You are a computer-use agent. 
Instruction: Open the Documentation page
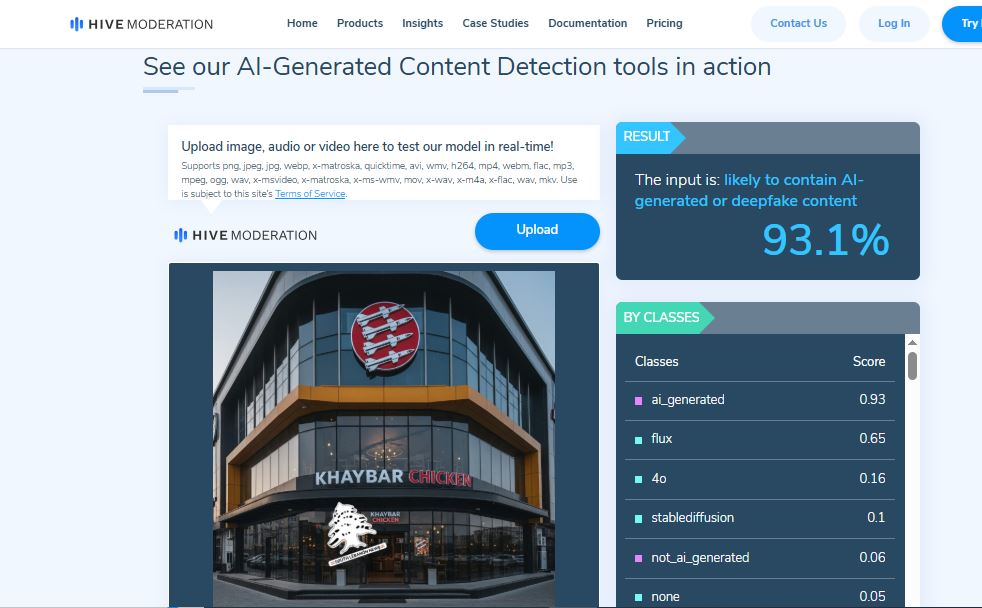pos(587,23)
